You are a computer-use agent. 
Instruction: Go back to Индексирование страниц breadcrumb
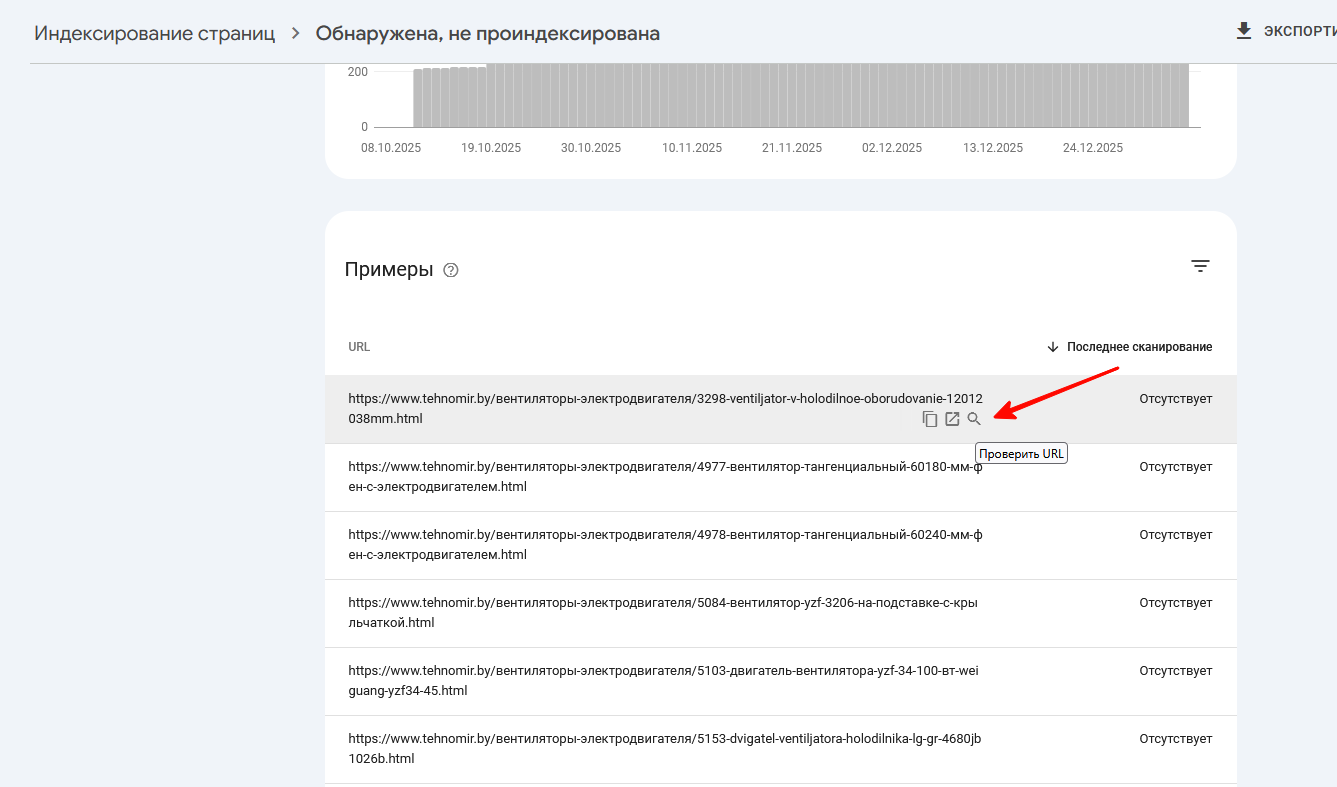click(x=154, y=33)
